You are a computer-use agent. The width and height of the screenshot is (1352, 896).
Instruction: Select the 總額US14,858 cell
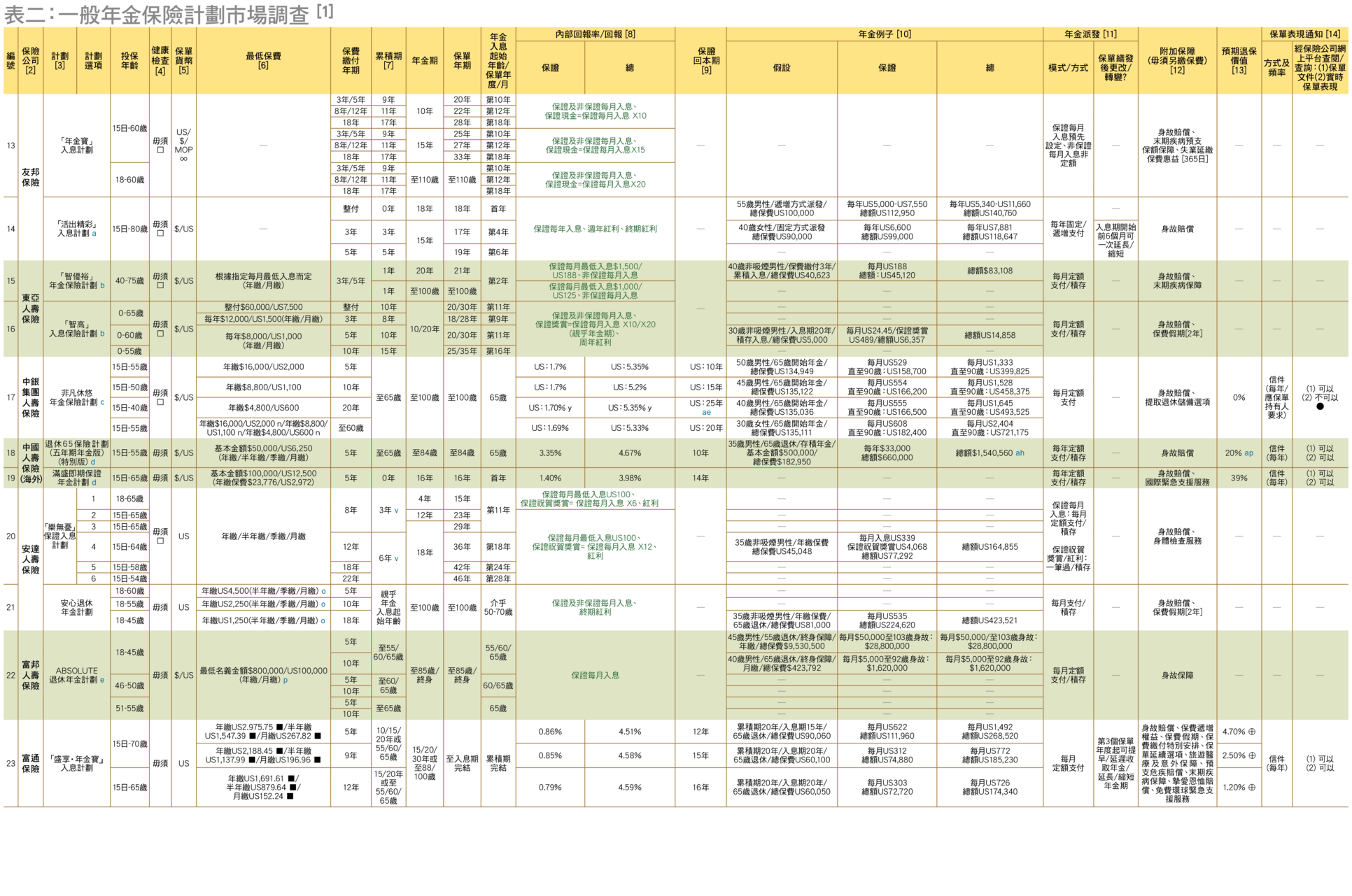(990, 335)
